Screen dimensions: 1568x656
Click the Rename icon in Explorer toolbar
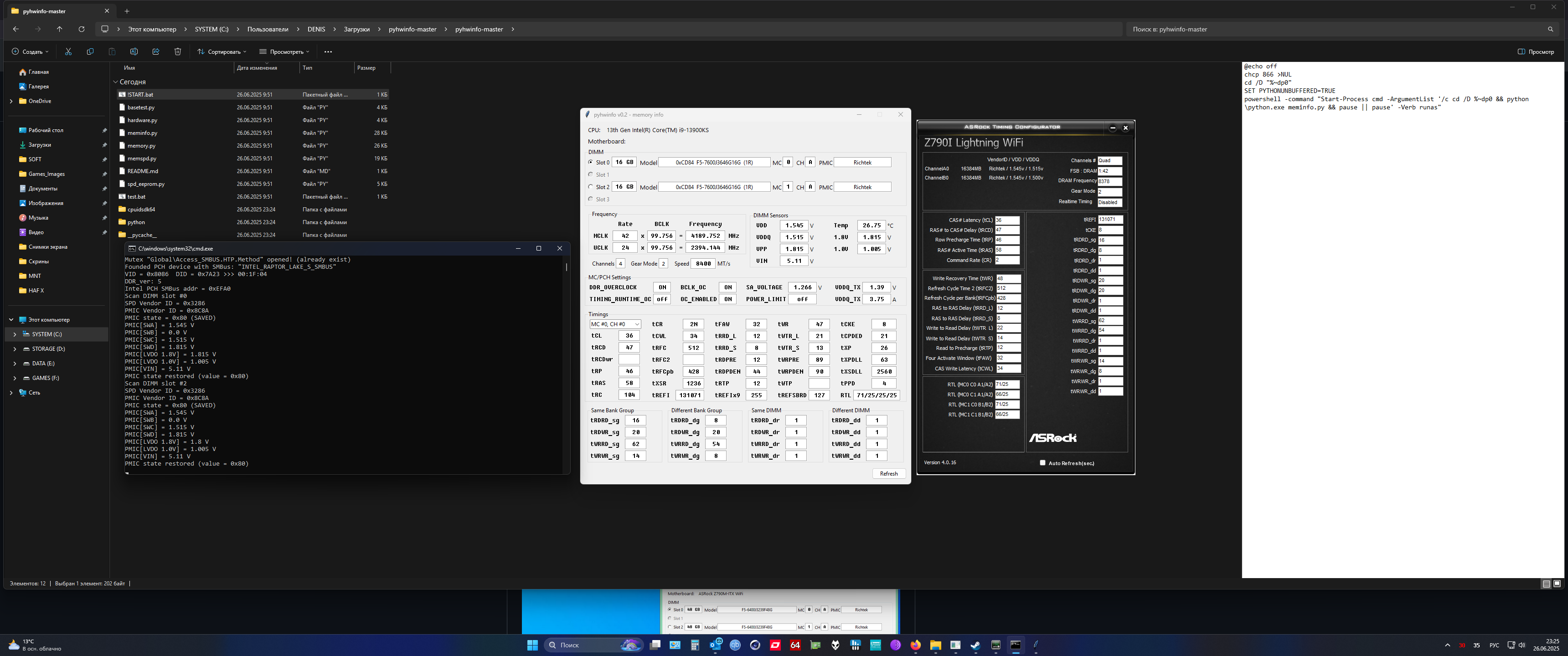[x=134, y=52]
